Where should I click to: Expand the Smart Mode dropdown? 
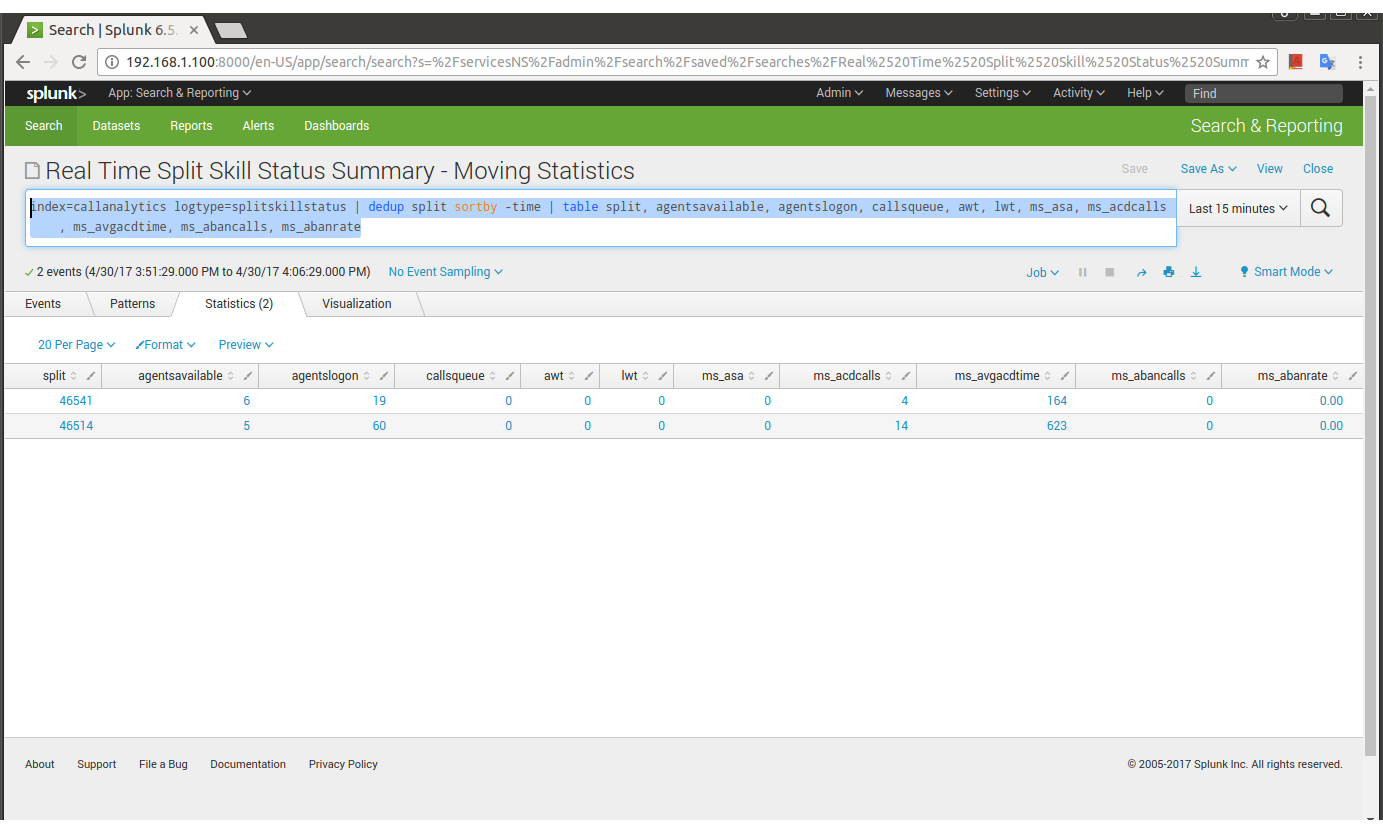coord(1286,272)
